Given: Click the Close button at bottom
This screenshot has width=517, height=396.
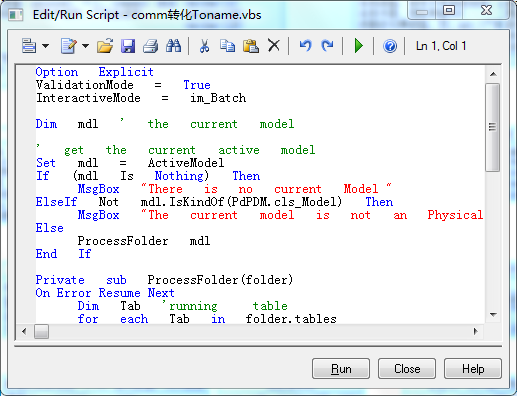Looking at the screenshot, I should pyautogui.click(x=407, y=369).
